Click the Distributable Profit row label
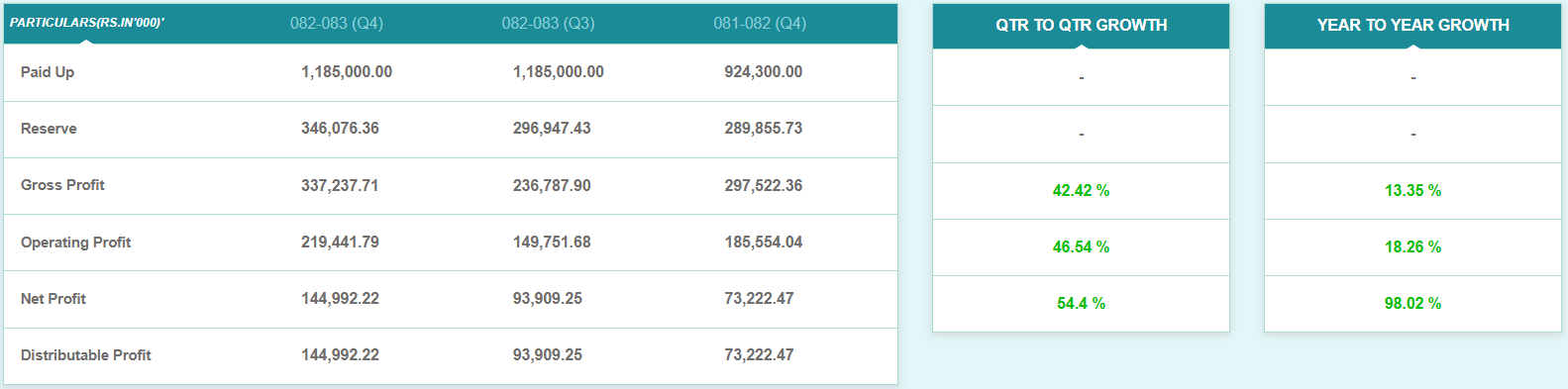The image size is (1568, 389). click(x=86, y=355)
